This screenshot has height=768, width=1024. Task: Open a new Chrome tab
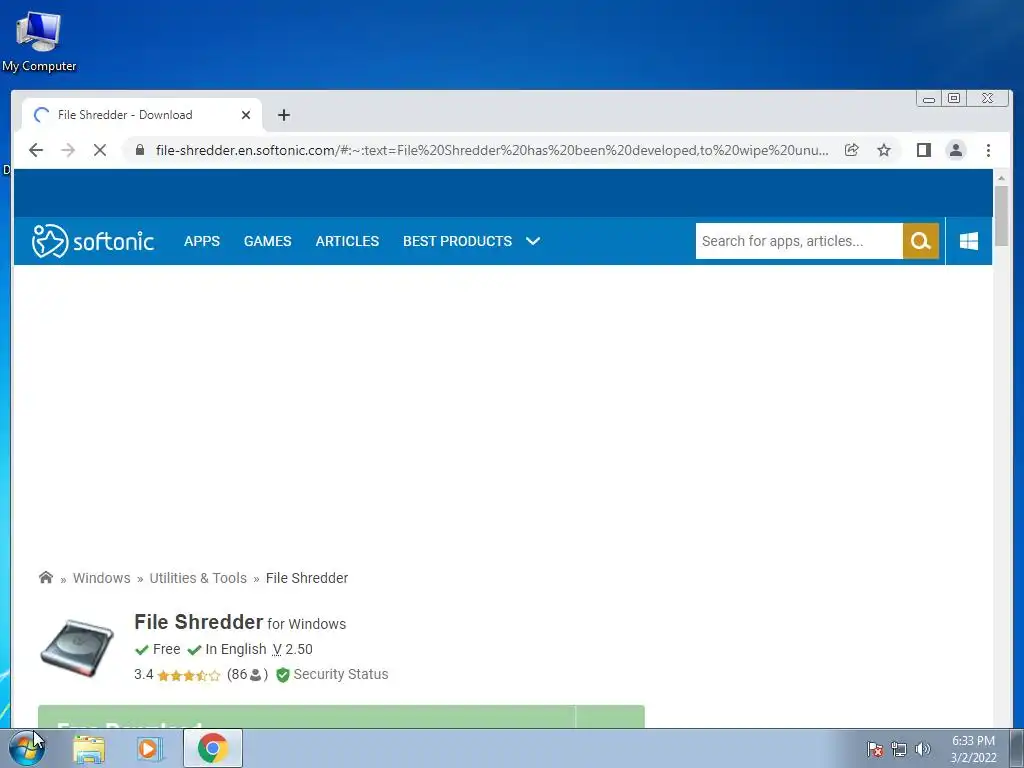[283, 115]
